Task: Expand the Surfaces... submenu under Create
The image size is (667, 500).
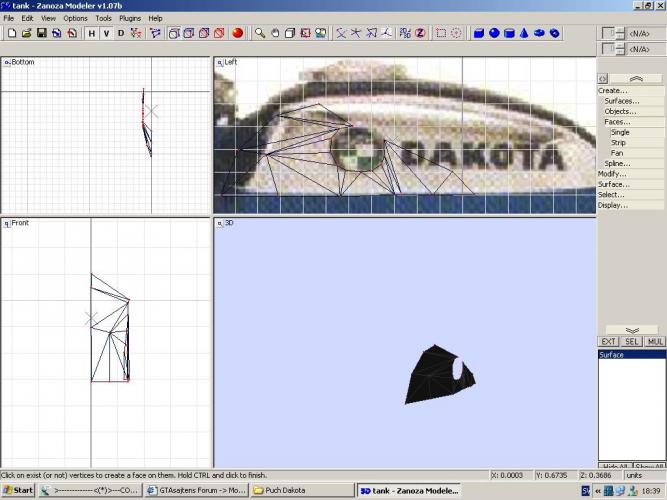Action: click(621, 101)
